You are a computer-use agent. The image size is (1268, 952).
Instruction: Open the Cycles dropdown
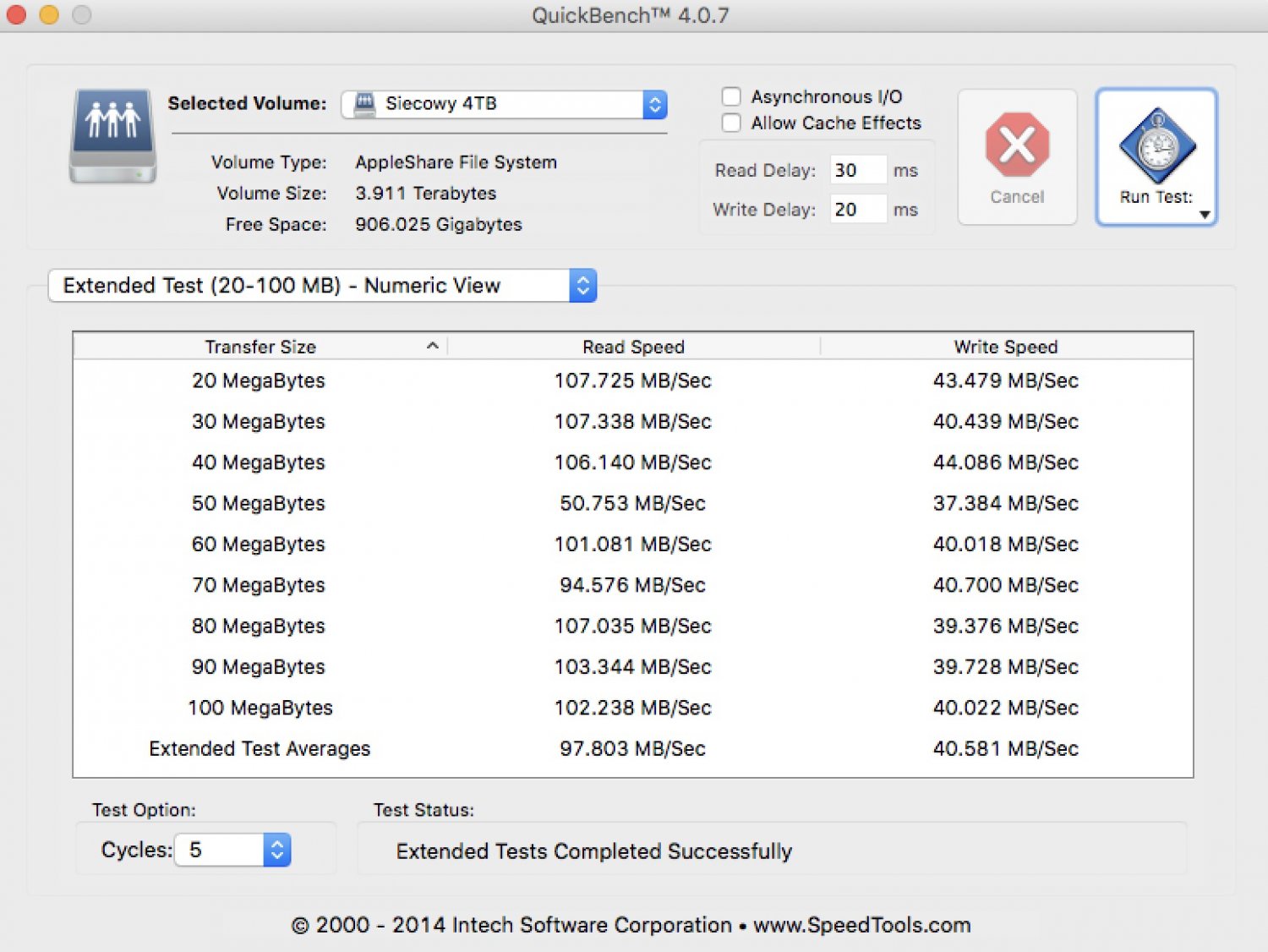233,850
